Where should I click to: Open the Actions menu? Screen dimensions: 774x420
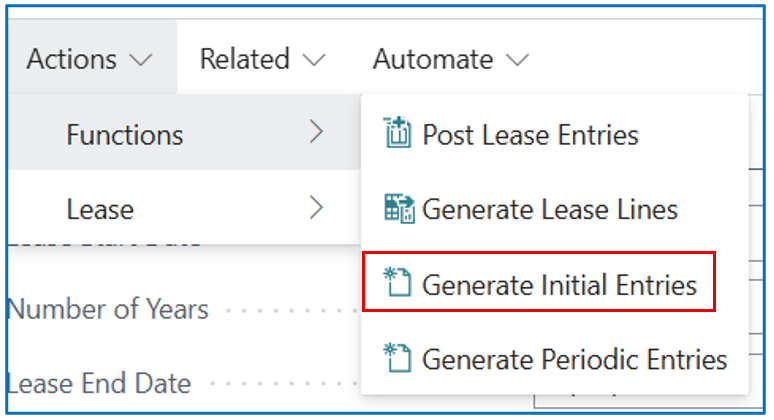pos(73,59)
